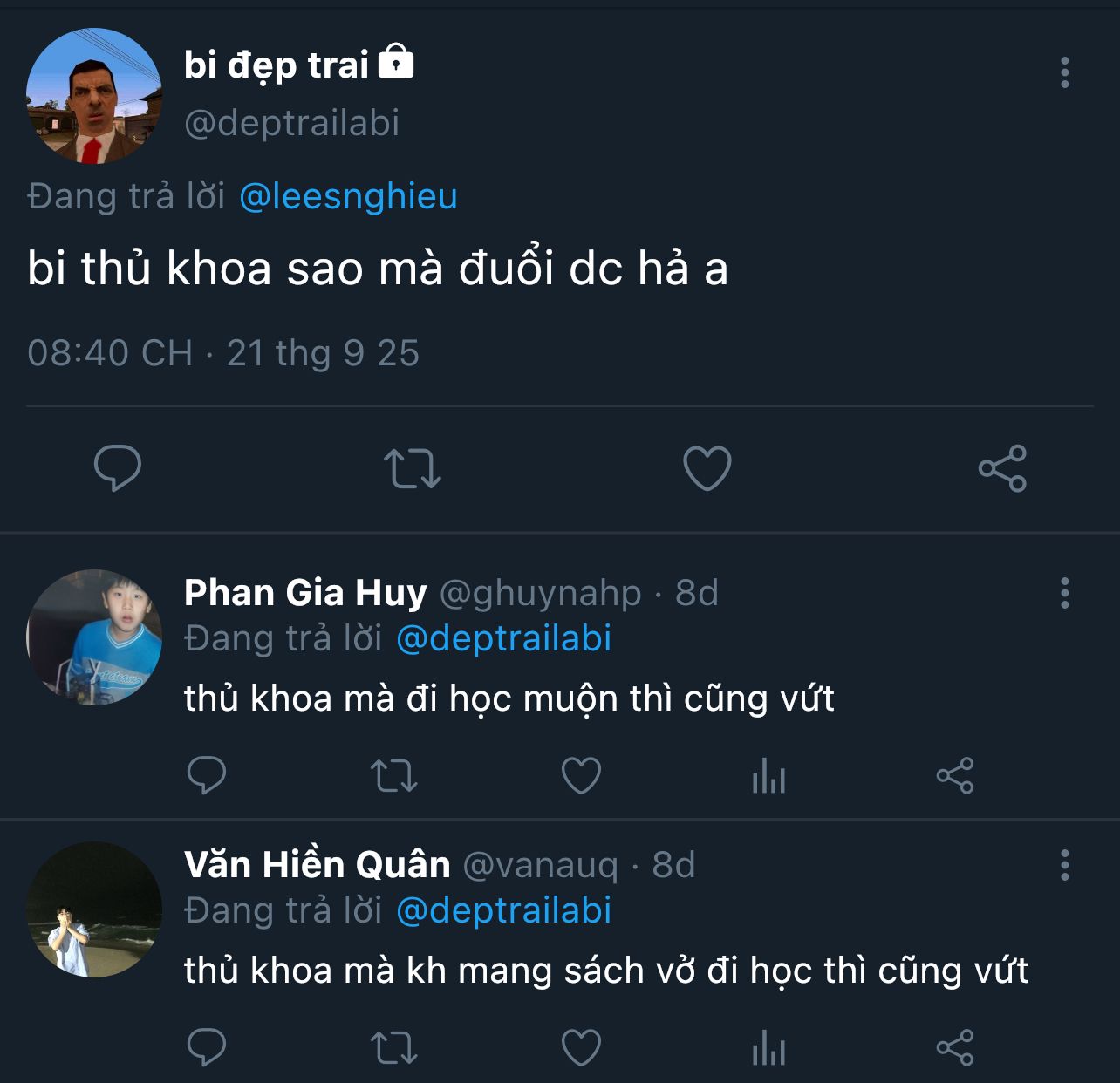Open more options on Văn Hiền Quân's reply
The width and height of the screenshot is (1120, 1083).
tap(1065, 865)
